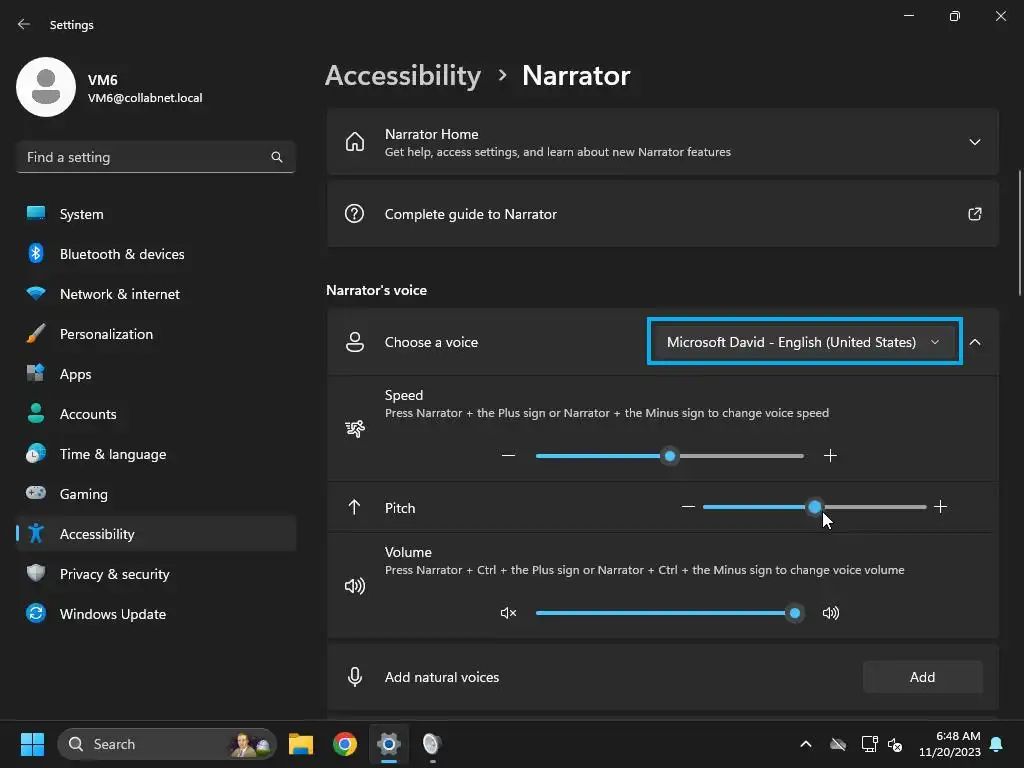Screen dimensions: 1024x768
Task: Collapse the Choose a voice section
Action: 975,342
